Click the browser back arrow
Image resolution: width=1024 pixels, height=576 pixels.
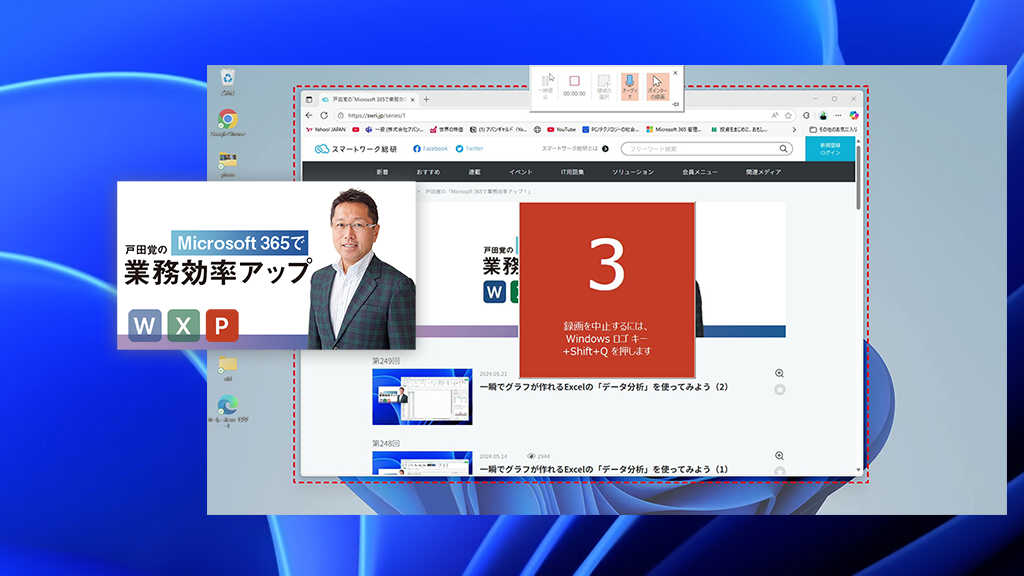coord(310,115)
